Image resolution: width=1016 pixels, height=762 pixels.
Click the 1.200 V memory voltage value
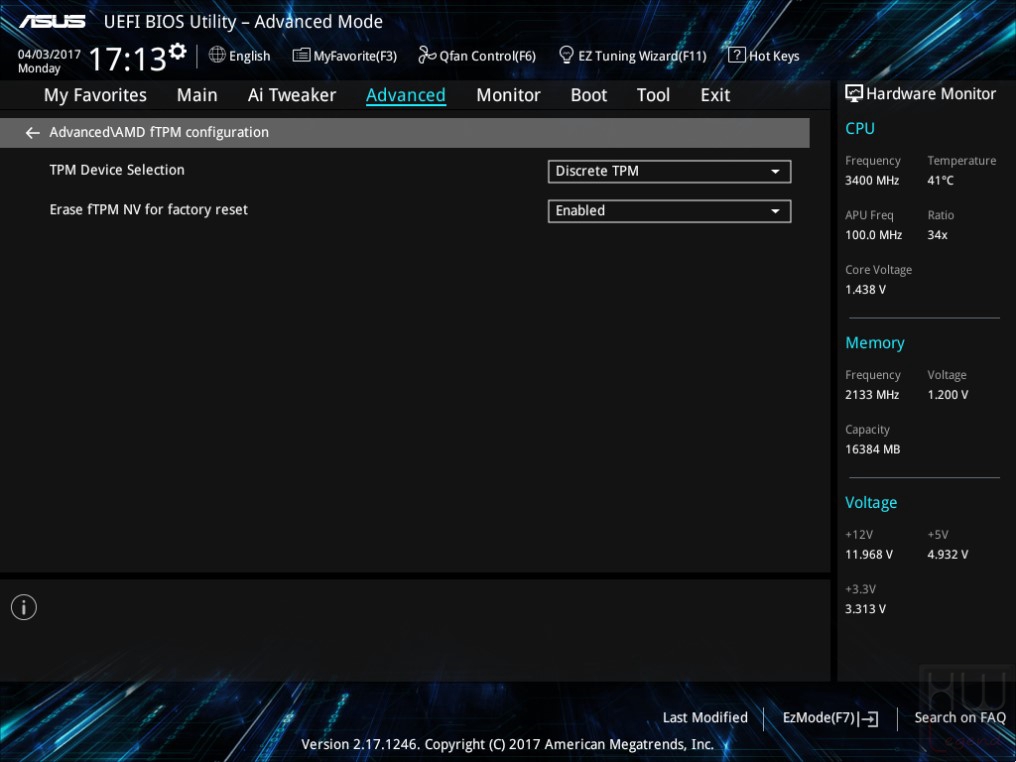[x=948, y=395]
